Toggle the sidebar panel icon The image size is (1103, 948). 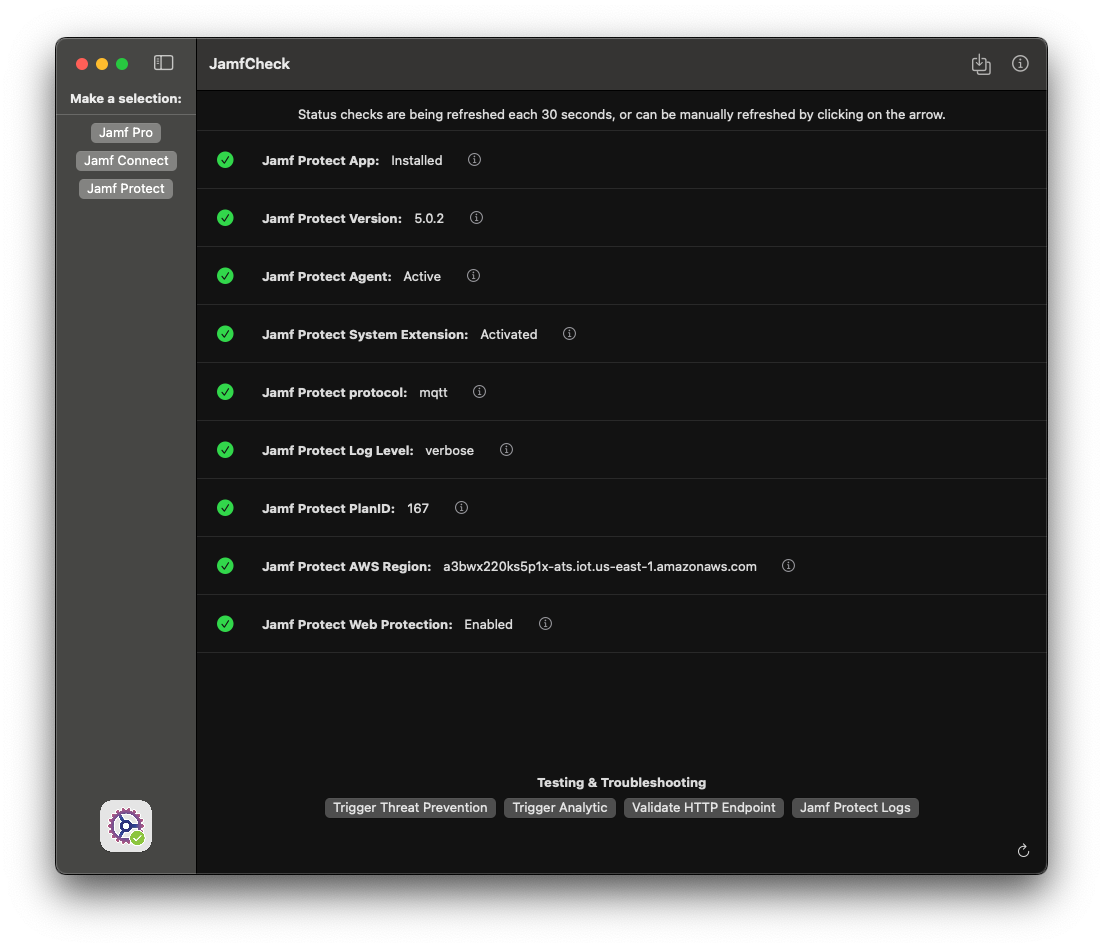click(163, 63)
